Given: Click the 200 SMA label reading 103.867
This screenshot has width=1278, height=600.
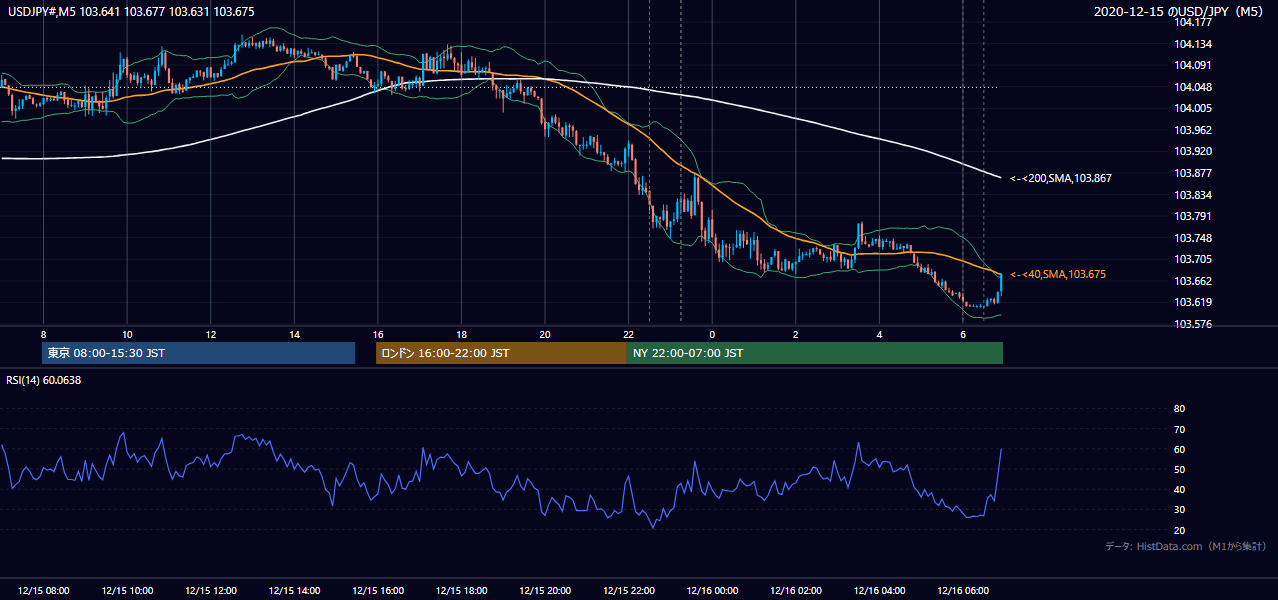Looking at the screenshot, I should point(1060,178).
